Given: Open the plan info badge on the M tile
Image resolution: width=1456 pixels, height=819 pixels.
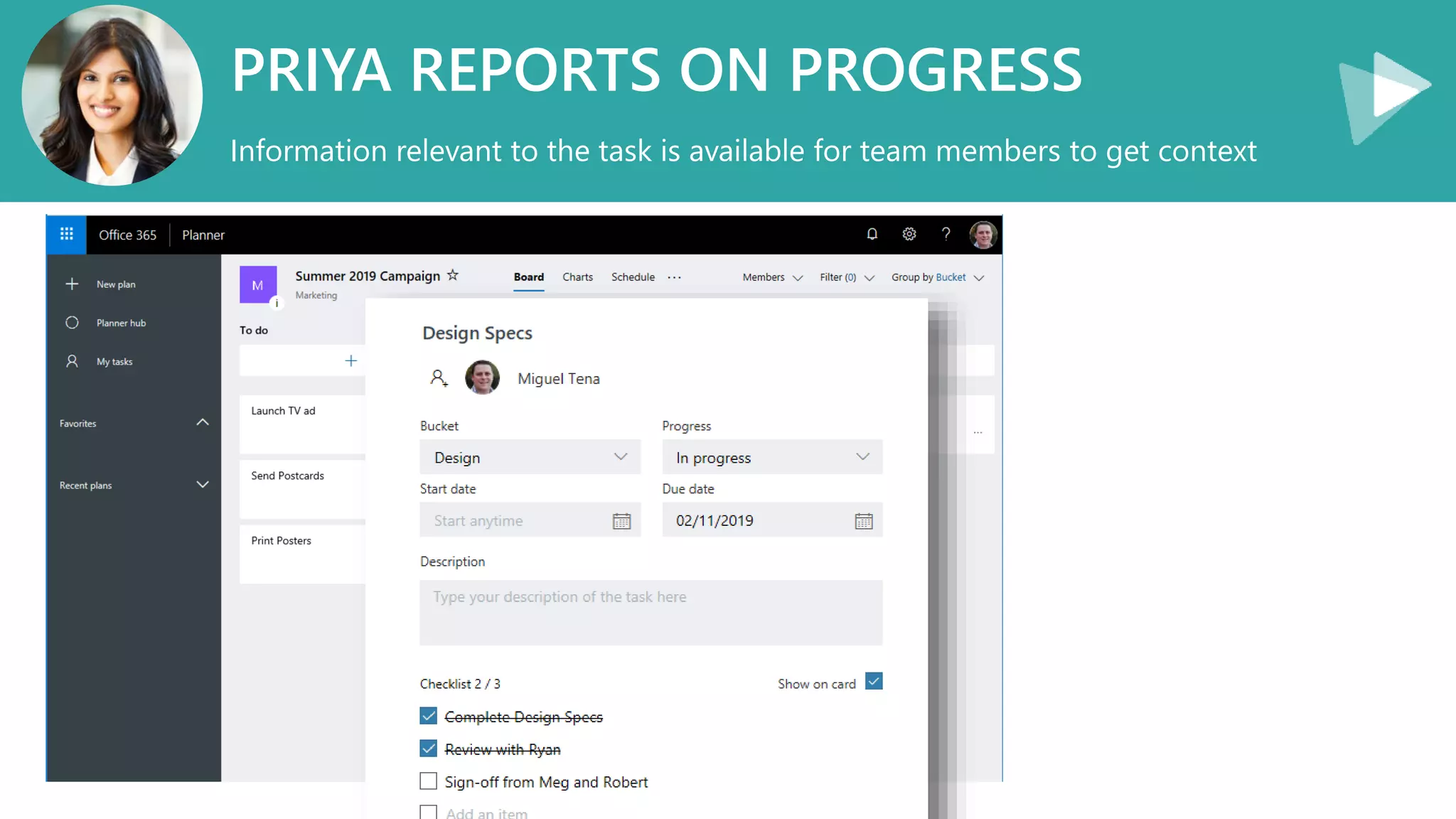Looking at the screenshot, I should click(277, 304).
